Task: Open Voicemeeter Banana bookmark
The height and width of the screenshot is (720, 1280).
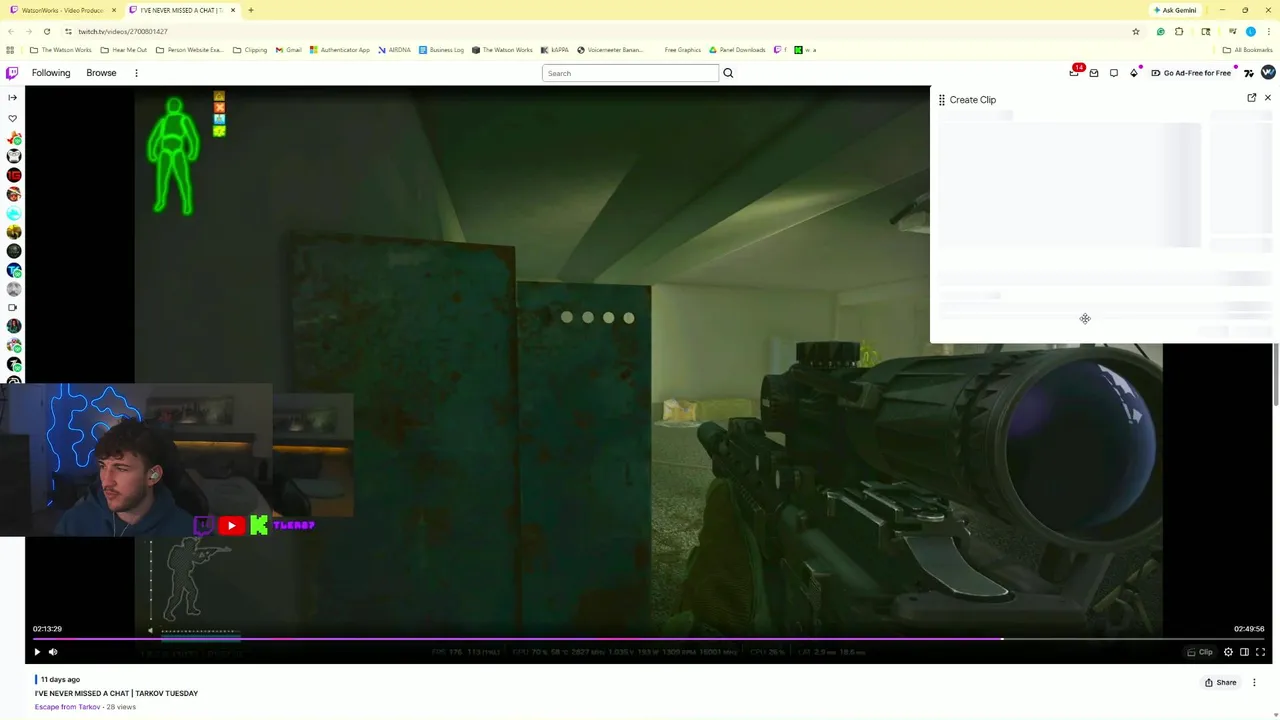Action: pos(610,50)
